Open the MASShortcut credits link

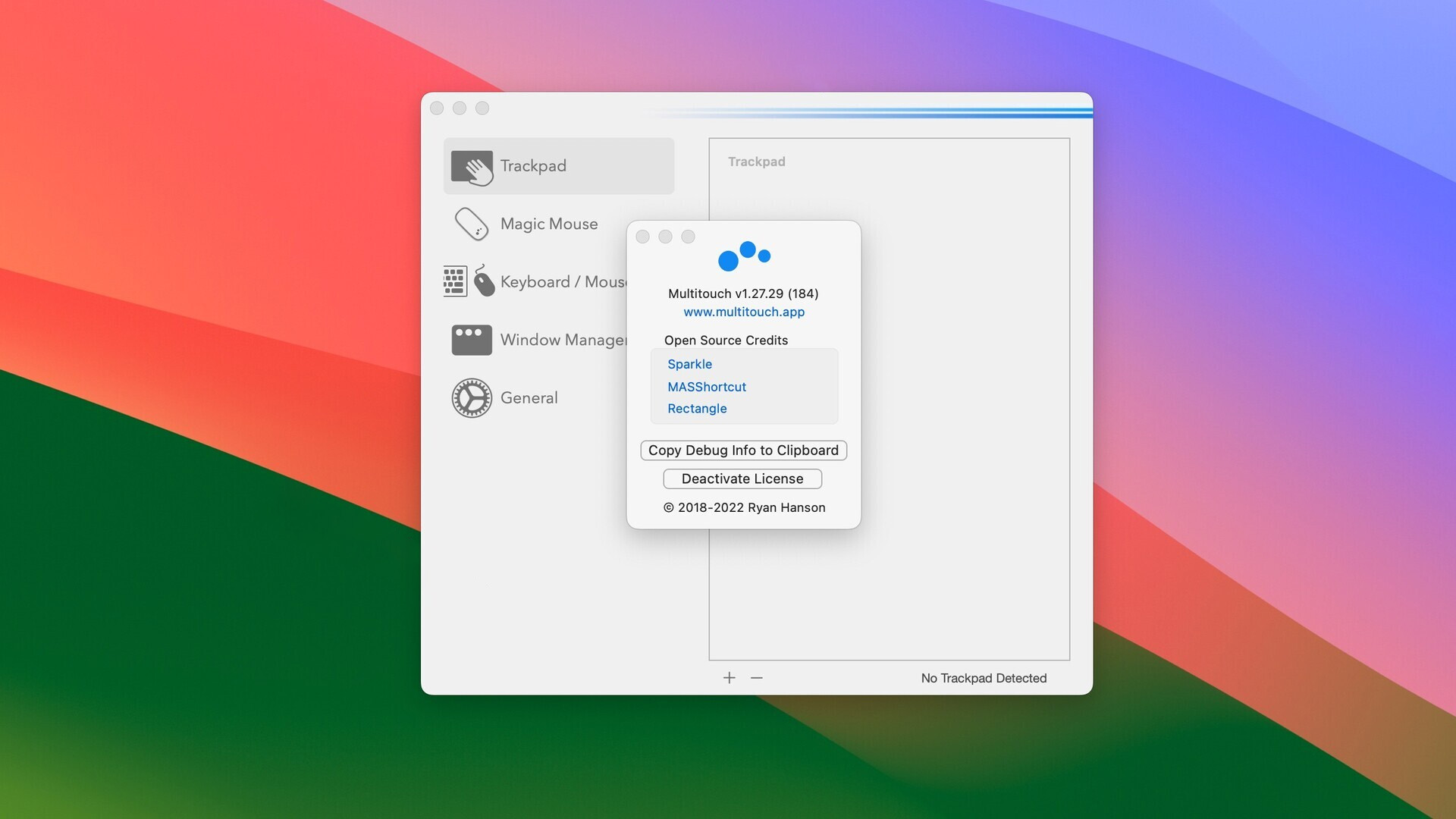tap(706, 387)
